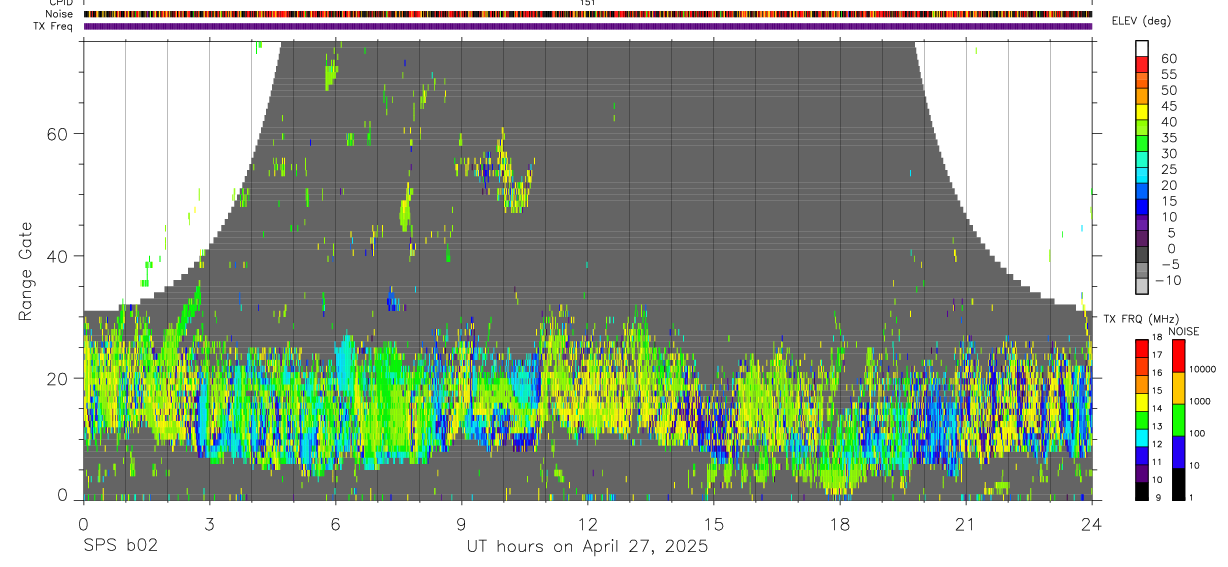Click the purple TX Freq strip above plot
The width and height of the screenshot is (1228, 567).
(x=587, y=26)
